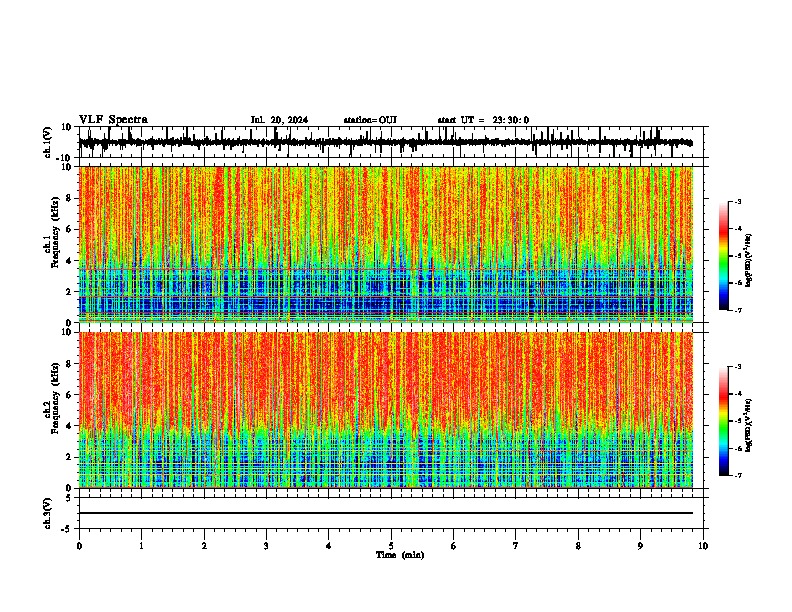The width and height of the screenshot is (792, 612).
Task: Click the time axis tick label 8
Action: coord(578,546)
